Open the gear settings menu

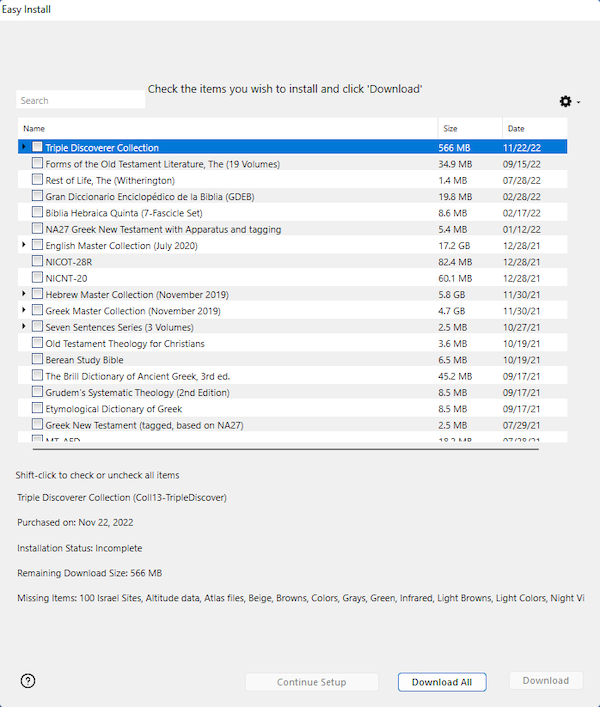[566, 101]
